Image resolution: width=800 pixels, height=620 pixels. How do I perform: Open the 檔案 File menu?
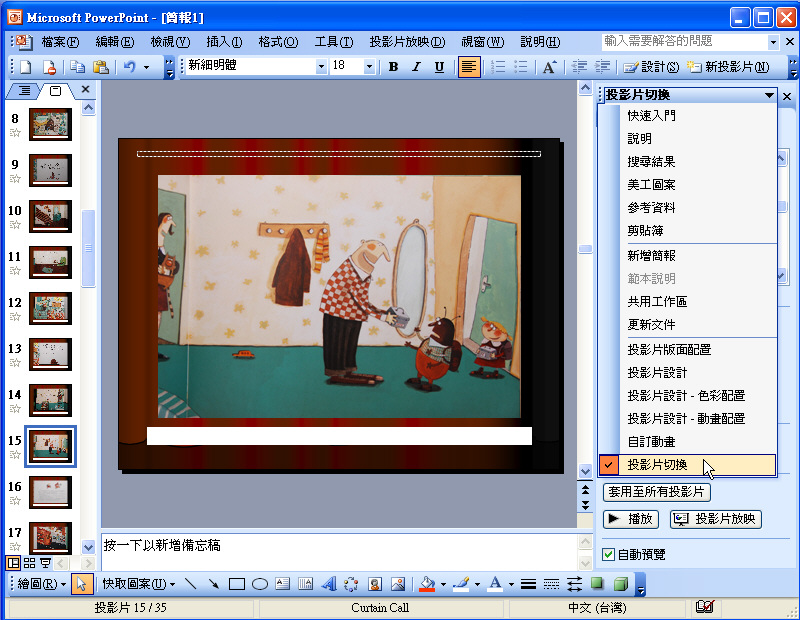click(x=60, y=42)
